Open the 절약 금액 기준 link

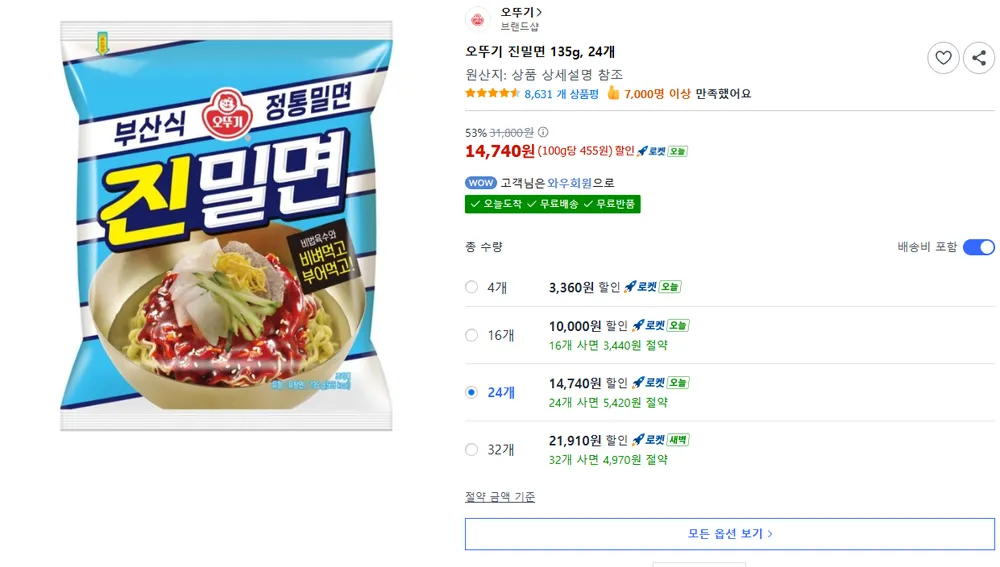[x=500, y=497]
